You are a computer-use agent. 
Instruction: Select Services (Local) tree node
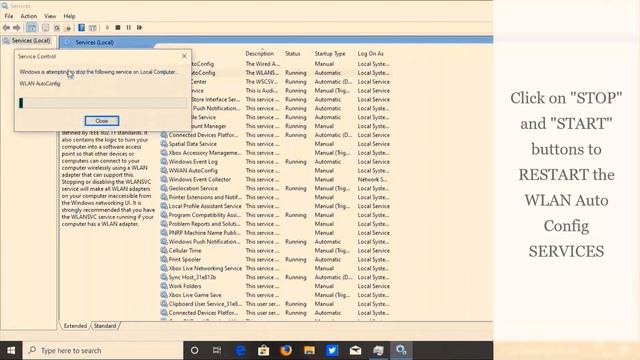27,41
